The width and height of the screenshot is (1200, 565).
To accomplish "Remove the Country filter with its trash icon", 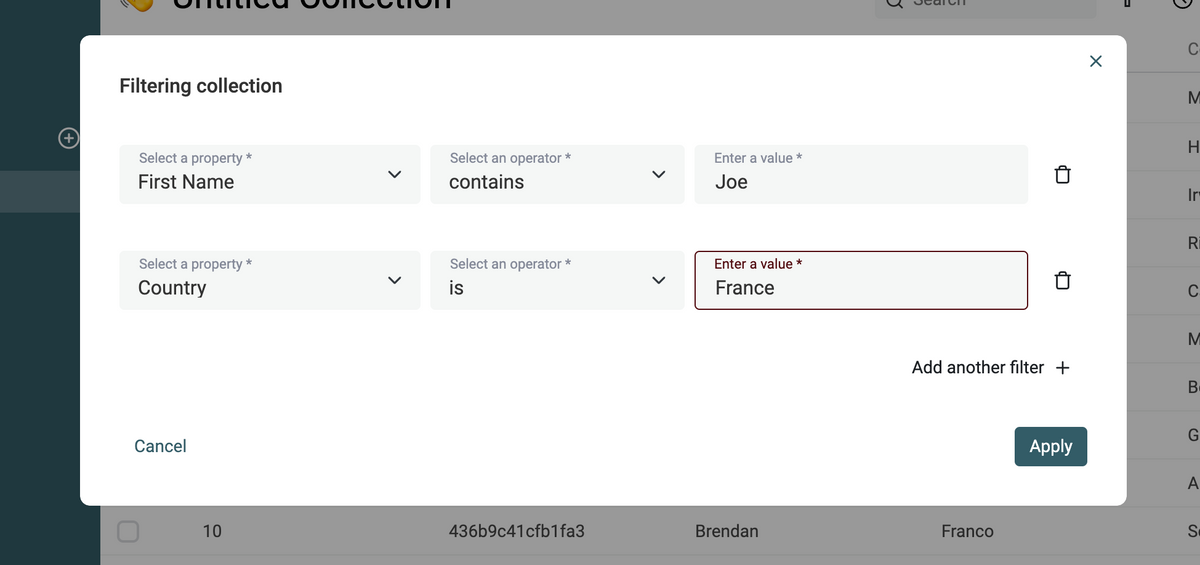I will (x=1062, y=281).
